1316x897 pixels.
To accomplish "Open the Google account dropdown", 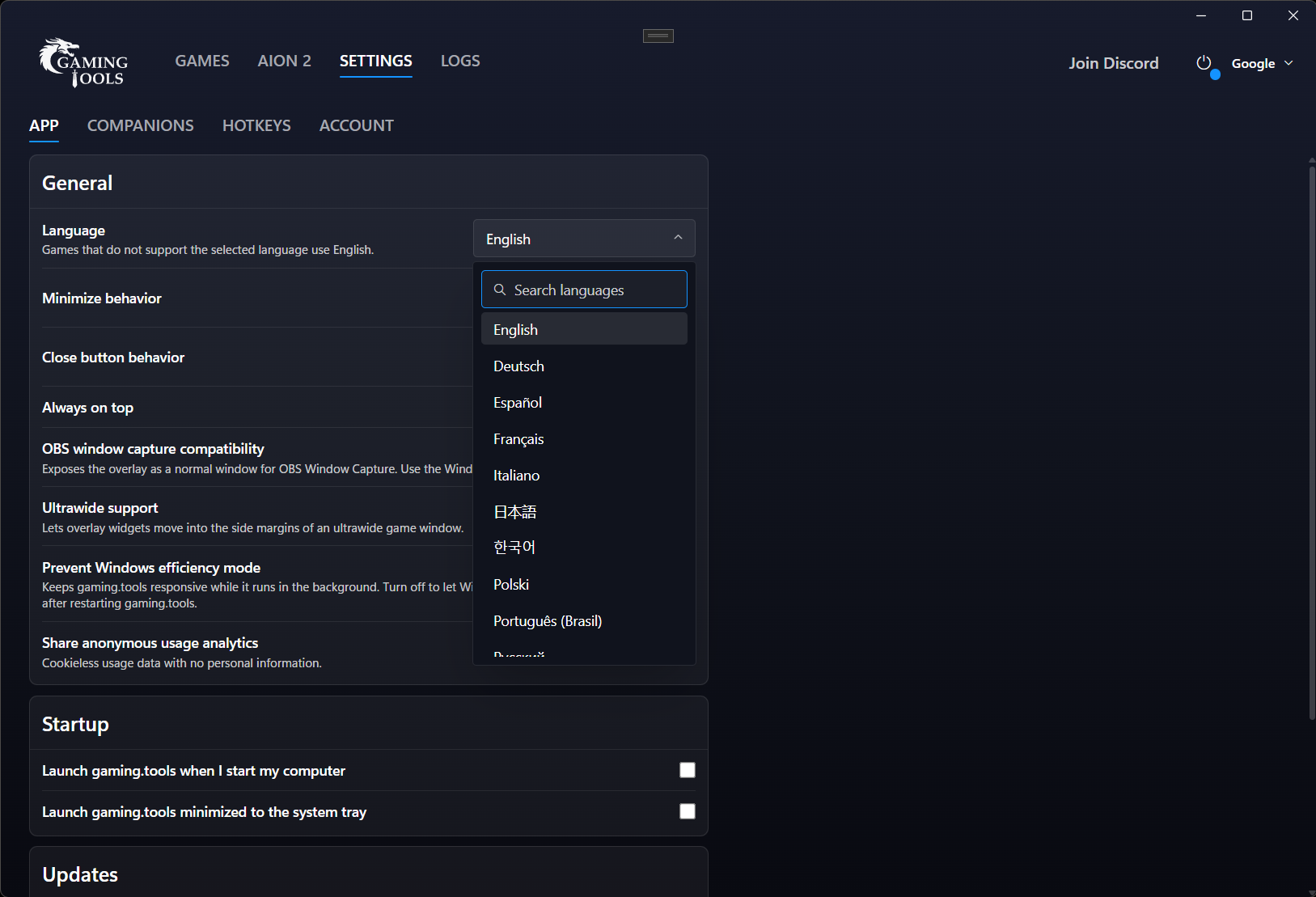I will click(1262, 63).
